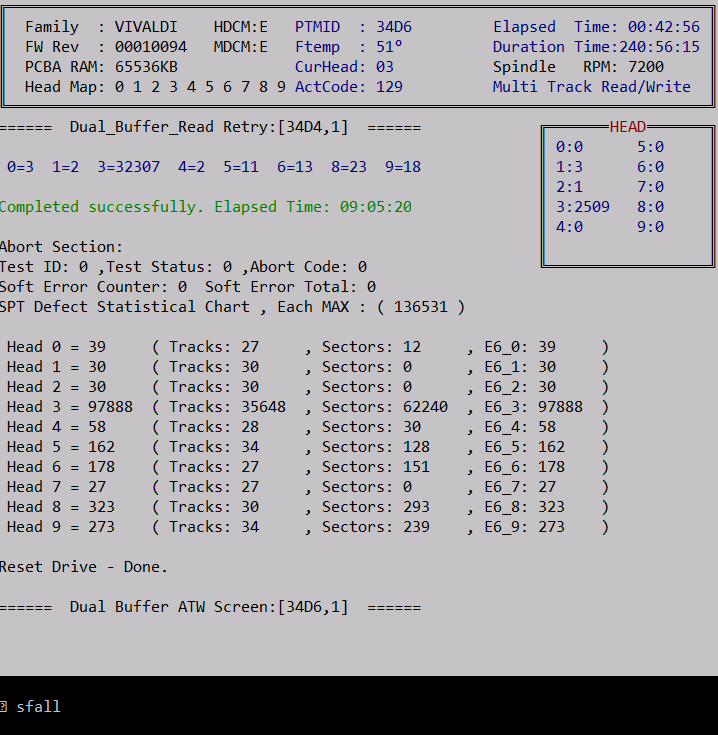
Task: Select the Head 0 = 39 row
Action: tap(307, 347)
